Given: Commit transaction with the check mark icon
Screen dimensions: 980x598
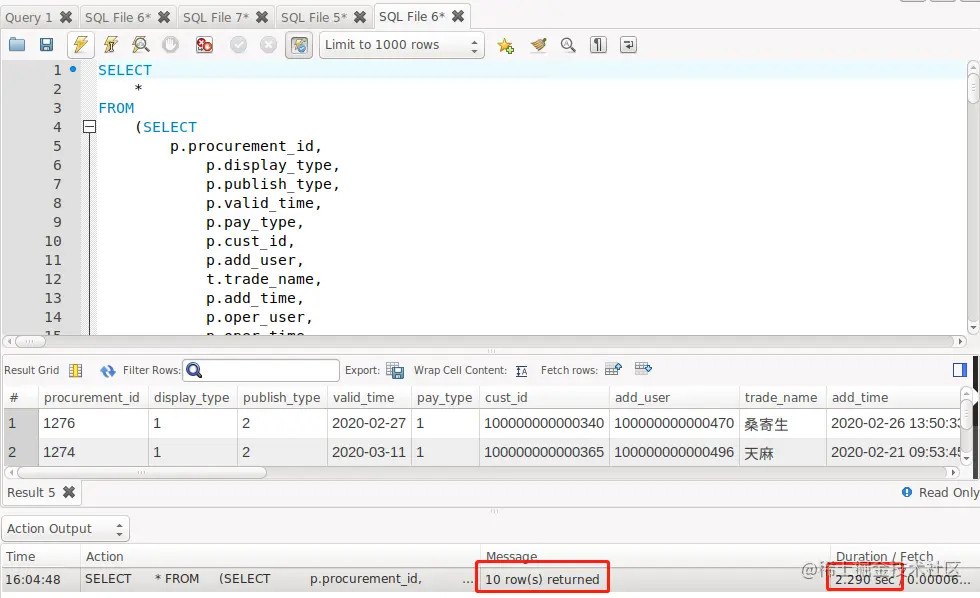Looking at the screenshot, I should point(238,44).
